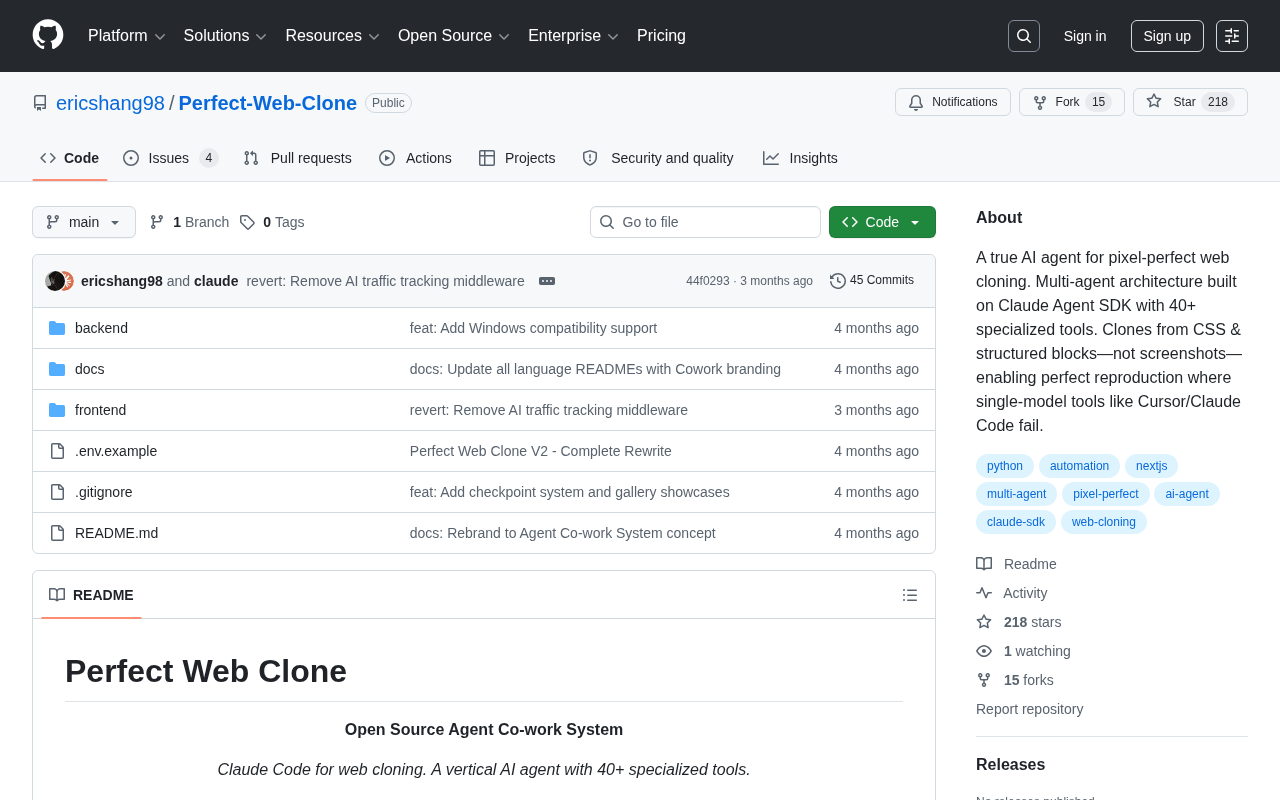The height and width of the screenshot is (800, 1280).
Task: Open the appearance settings icon beside Sign up
Action: 1232,36
